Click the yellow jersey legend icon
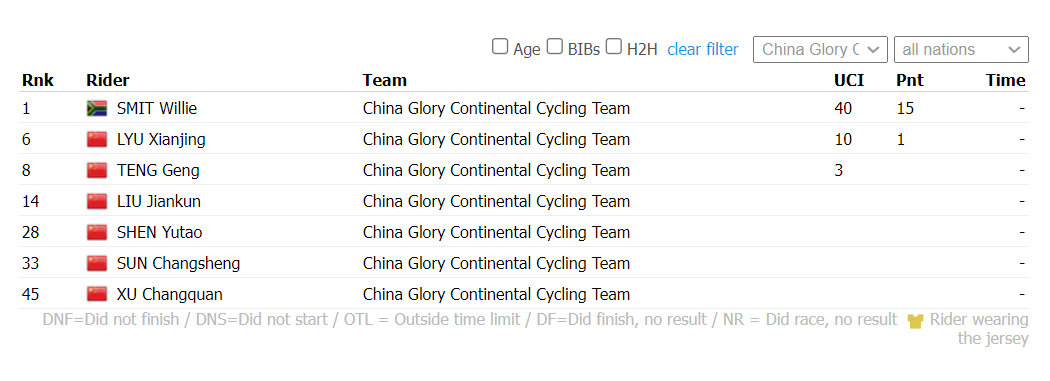The image size is (1050, 381). [915, 321]
